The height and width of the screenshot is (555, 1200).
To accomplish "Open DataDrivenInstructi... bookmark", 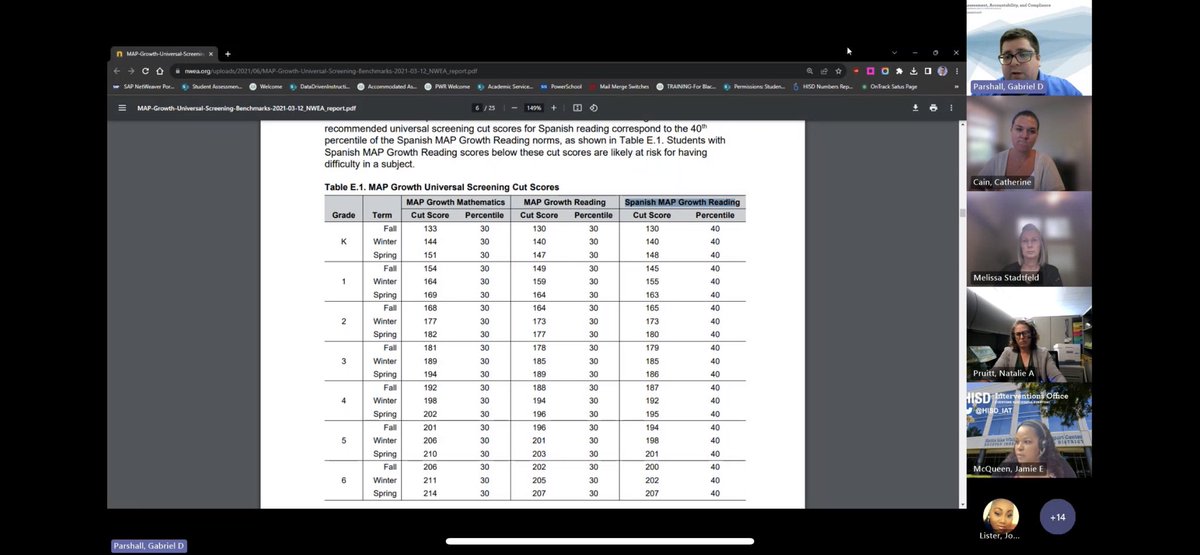I will tap(322, 87).
